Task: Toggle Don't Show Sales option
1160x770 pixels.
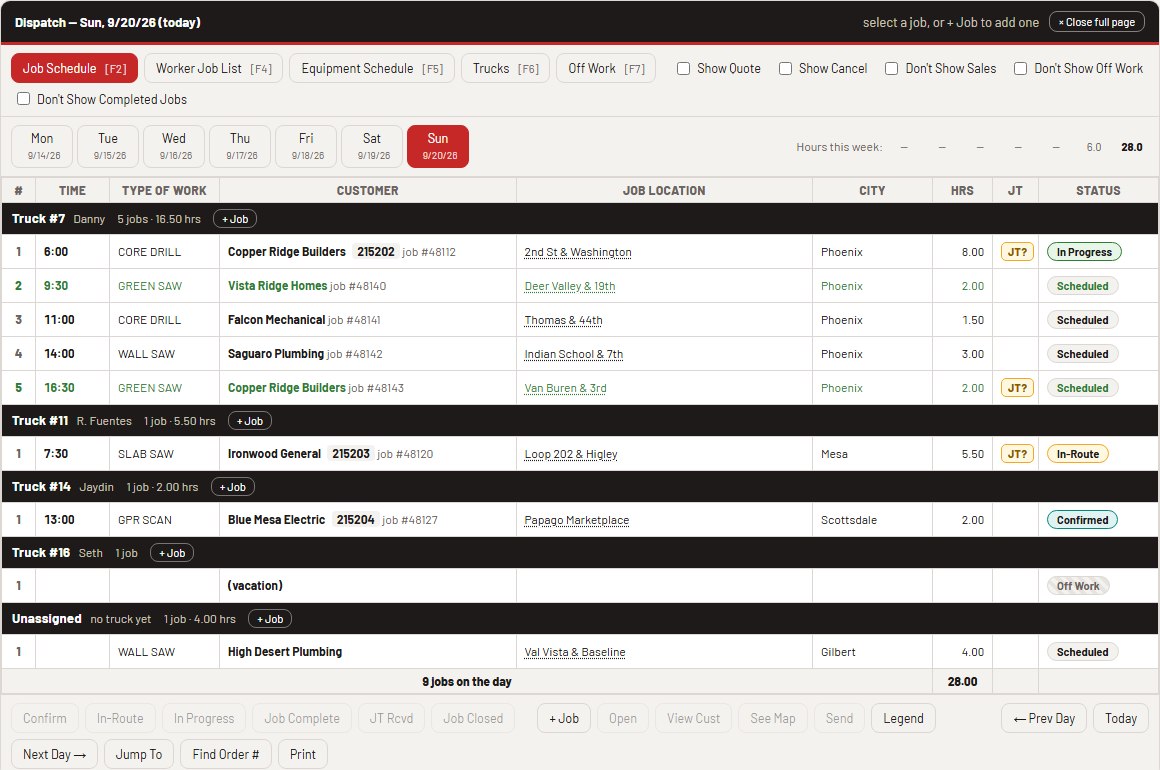Action: pos(892,69)
